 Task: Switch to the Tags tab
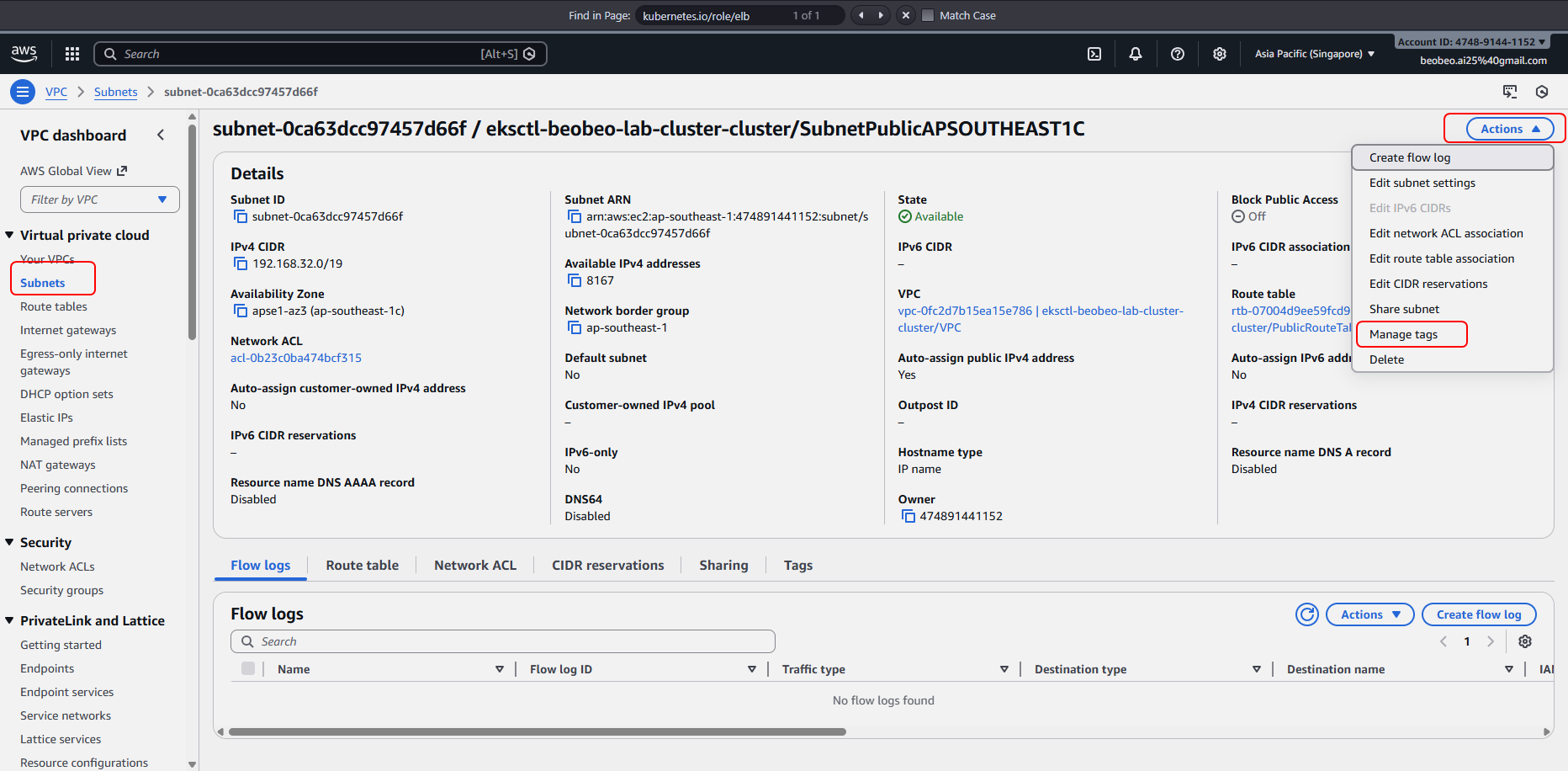tap(797, 566)
